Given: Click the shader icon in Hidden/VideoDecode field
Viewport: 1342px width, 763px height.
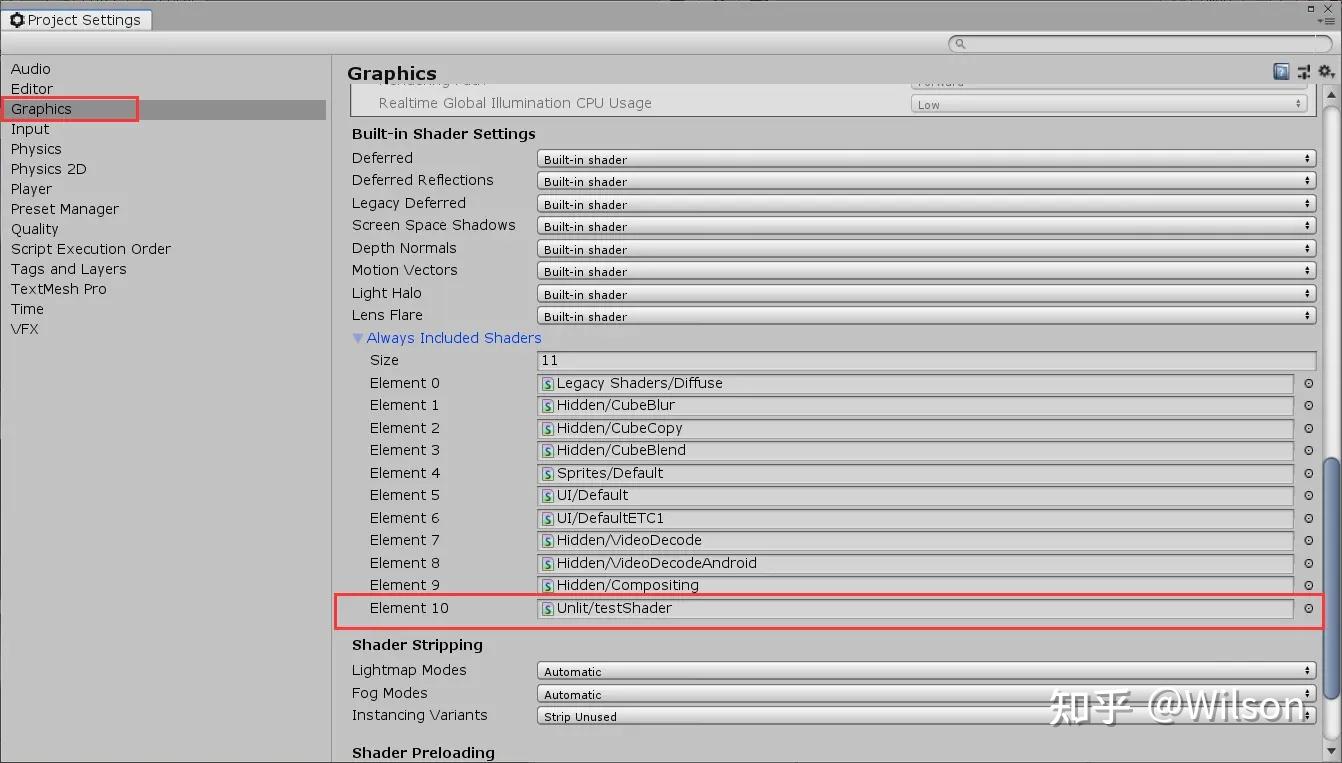Looking at the screenshot, I should click(547, 540).
